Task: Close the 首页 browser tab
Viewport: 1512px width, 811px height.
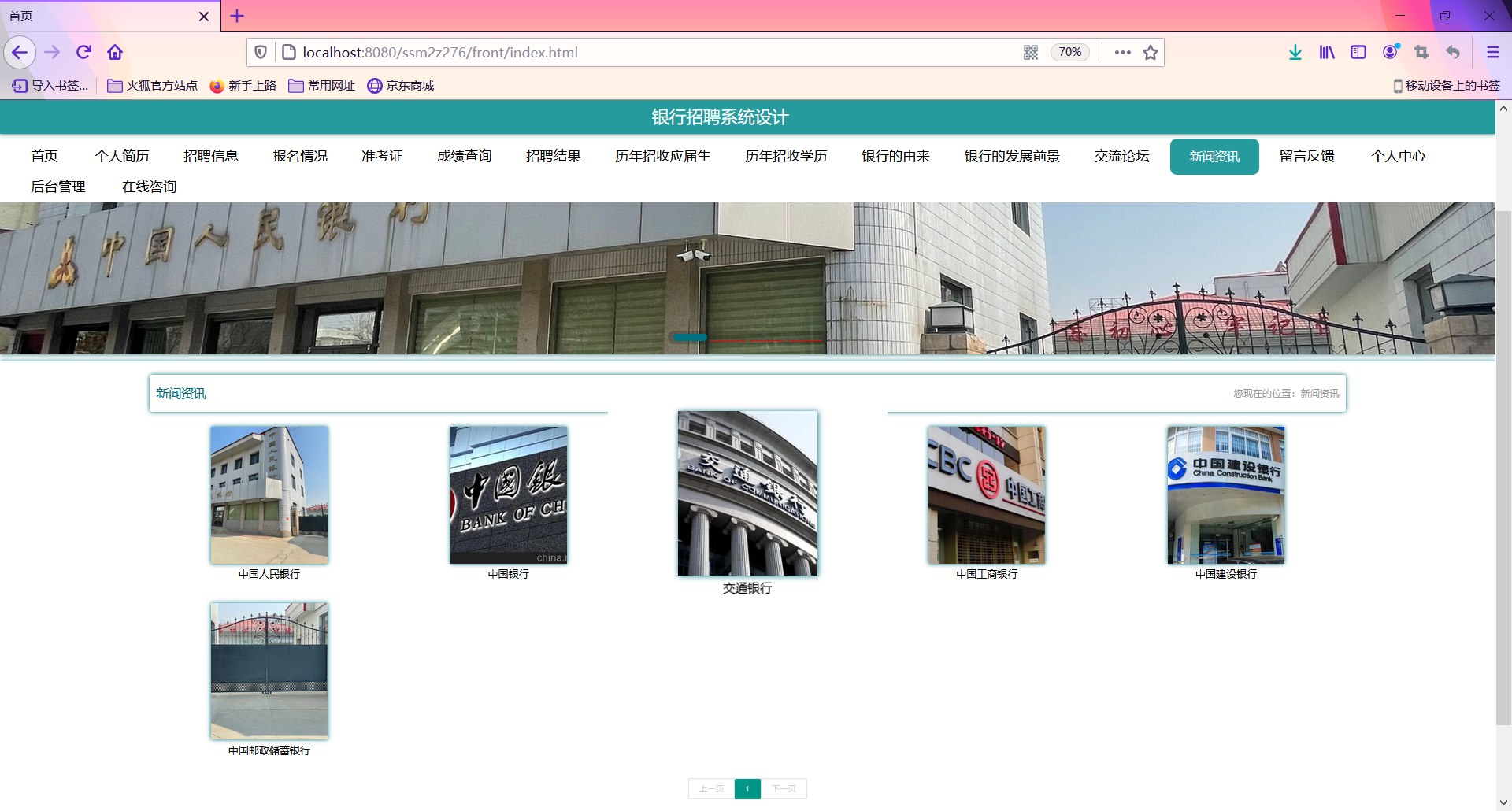Action: (204, 16)
